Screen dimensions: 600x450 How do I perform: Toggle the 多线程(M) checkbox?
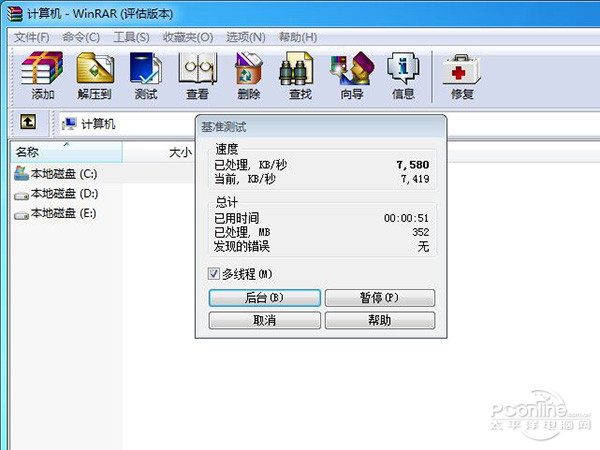[x=214, y=274]
